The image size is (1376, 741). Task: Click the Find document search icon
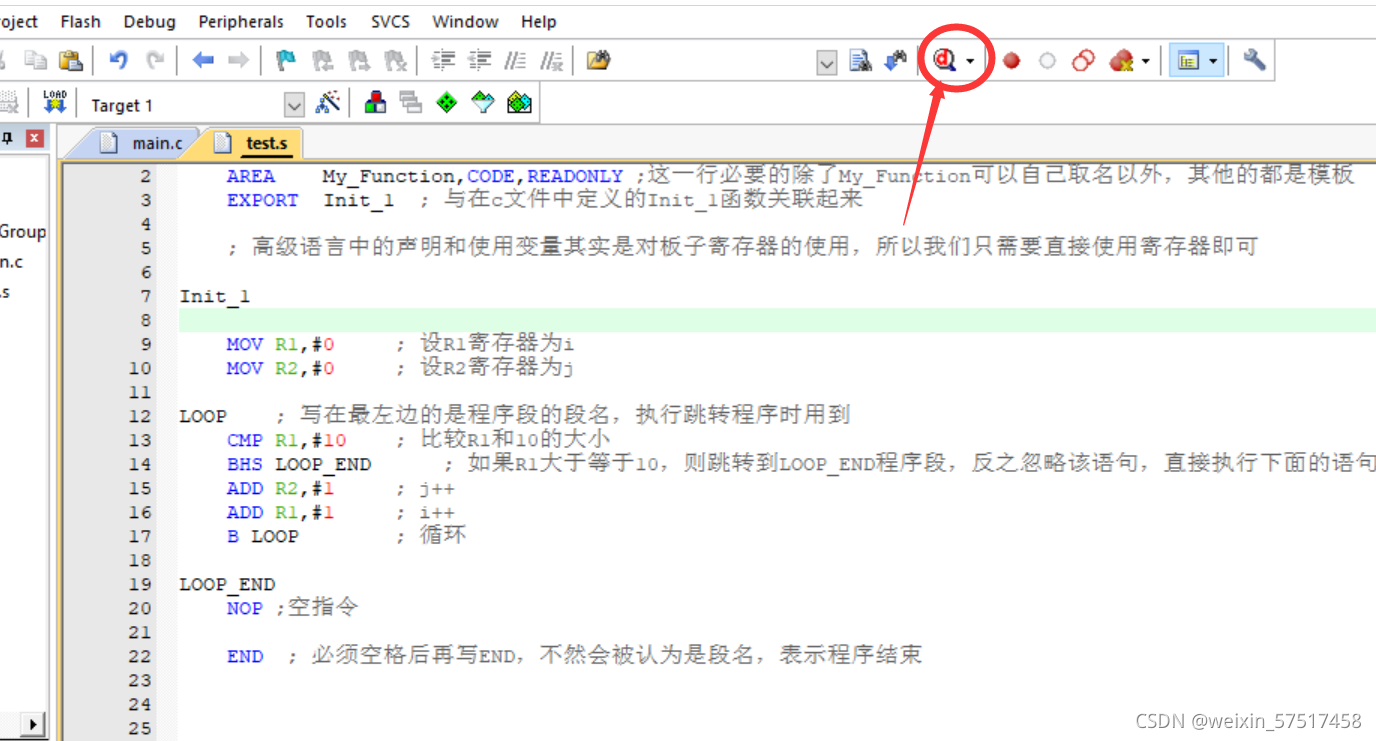click(860, 61)
